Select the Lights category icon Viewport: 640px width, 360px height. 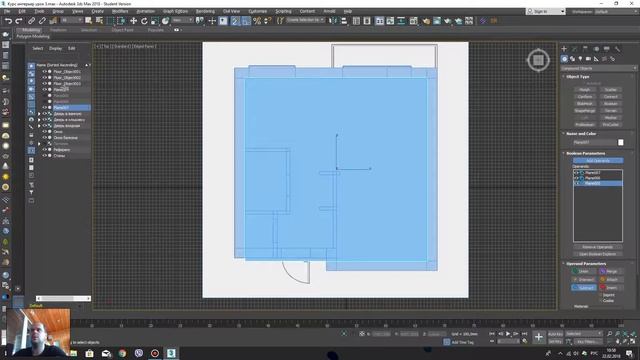coord(580,59)
